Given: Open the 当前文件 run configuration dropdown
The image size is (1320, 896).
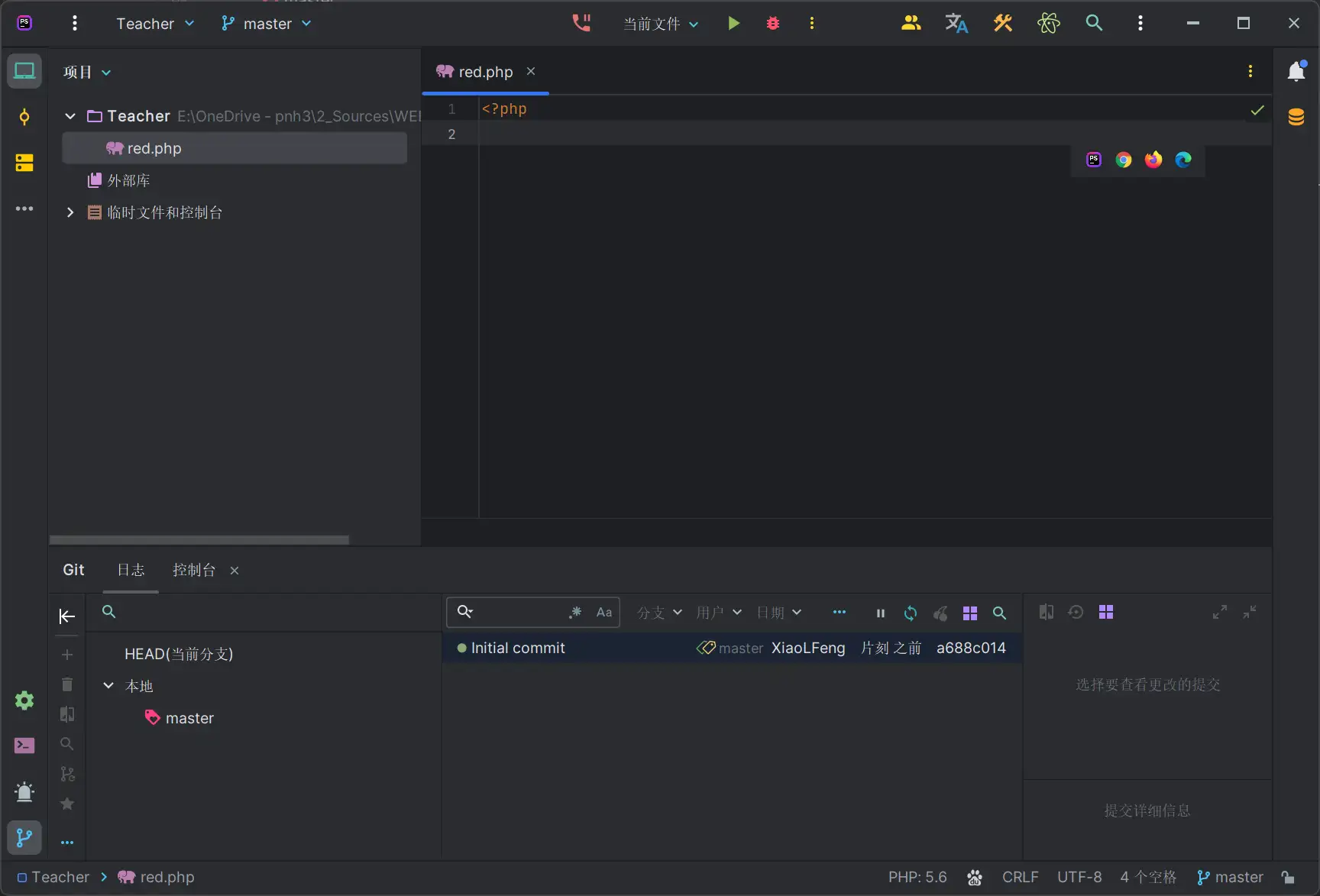Looking at the screenshot, I should pos(661,24).
